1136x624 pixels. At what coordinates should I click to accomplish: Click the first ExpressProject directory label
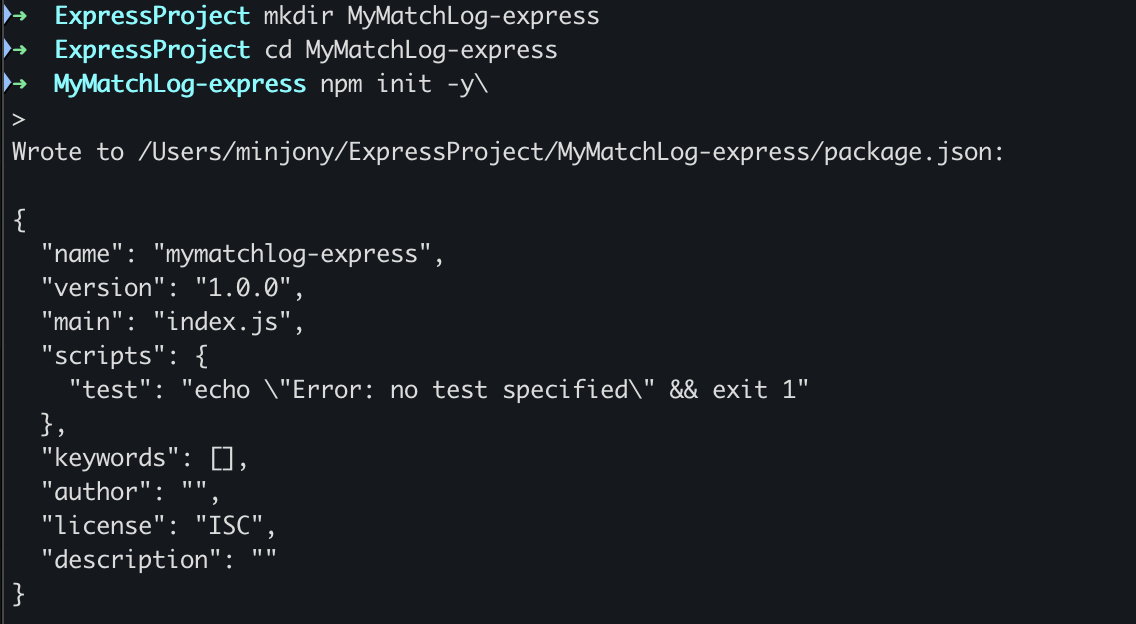(x=152, y=16)
